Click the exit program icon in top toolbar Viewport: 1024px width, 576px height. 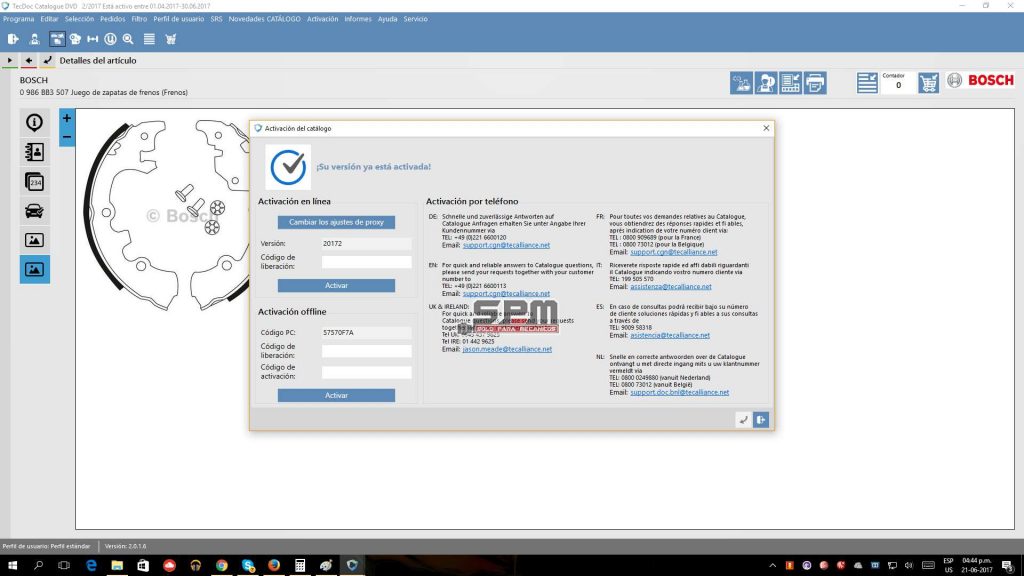(x=12, y=39)
